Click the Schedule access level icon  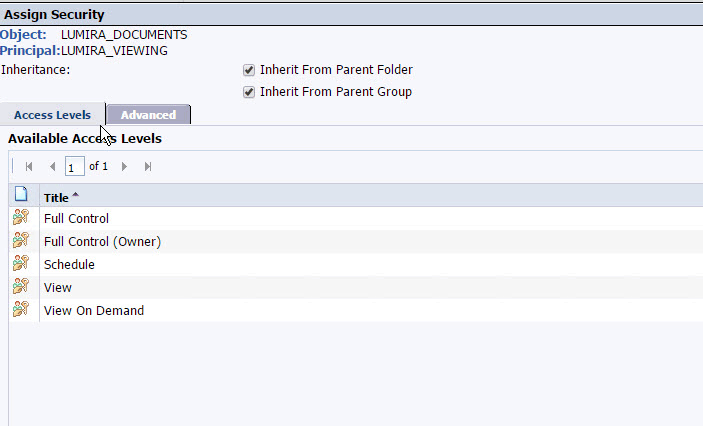pyautogui.click(x=21, y=264)
